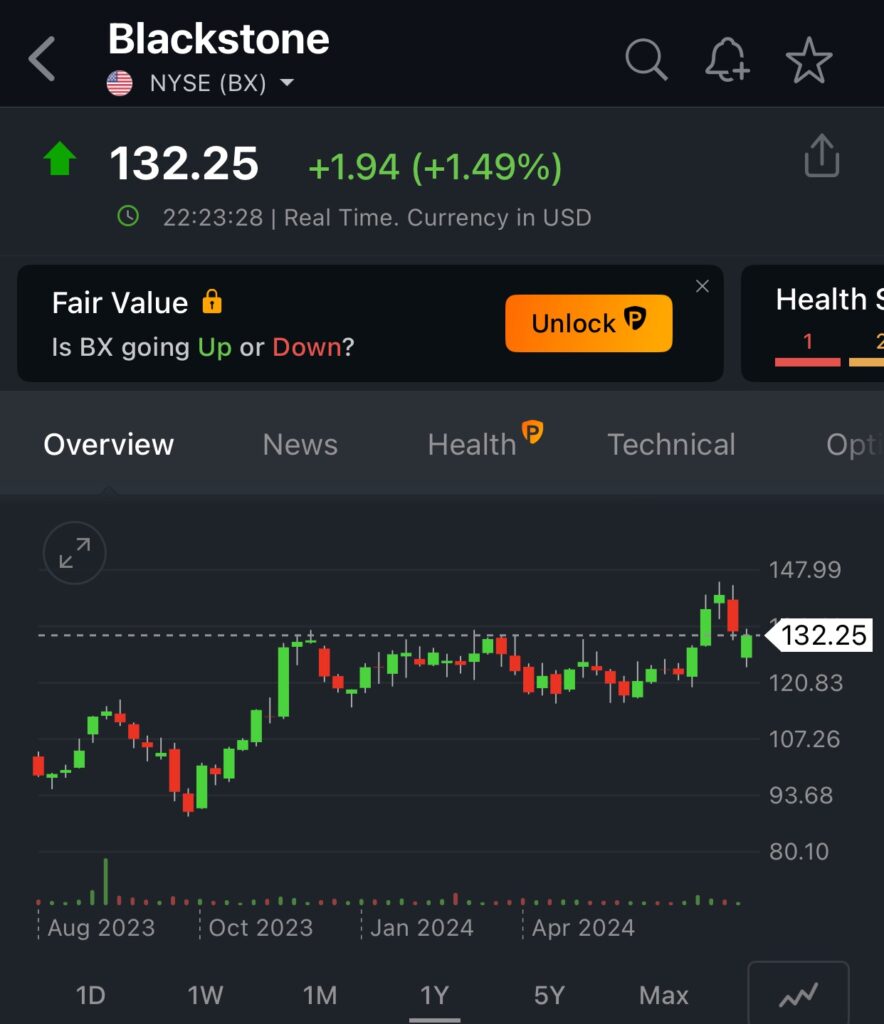Expand chart to fullscreen
The height and width of the screenshot is (1024, 884).
point(74,553)
